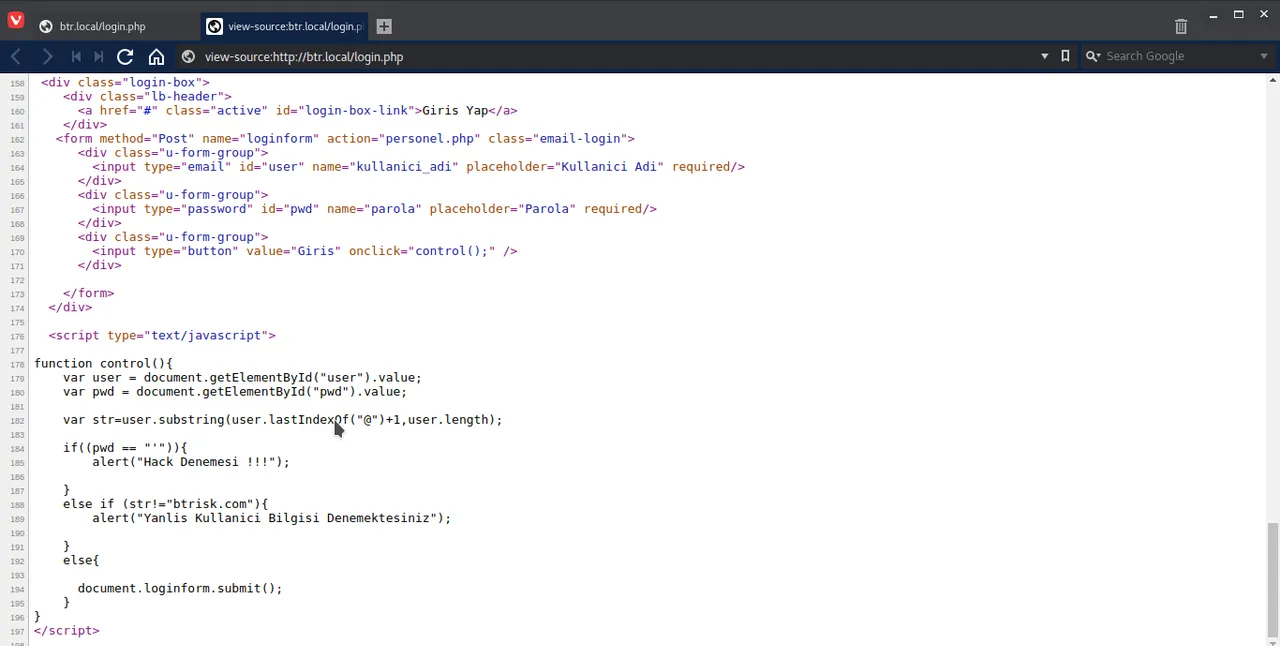The height and width of the screenshot is (646, 1280).
Task: Show site info for view-source address
Action: pos(188,56)
